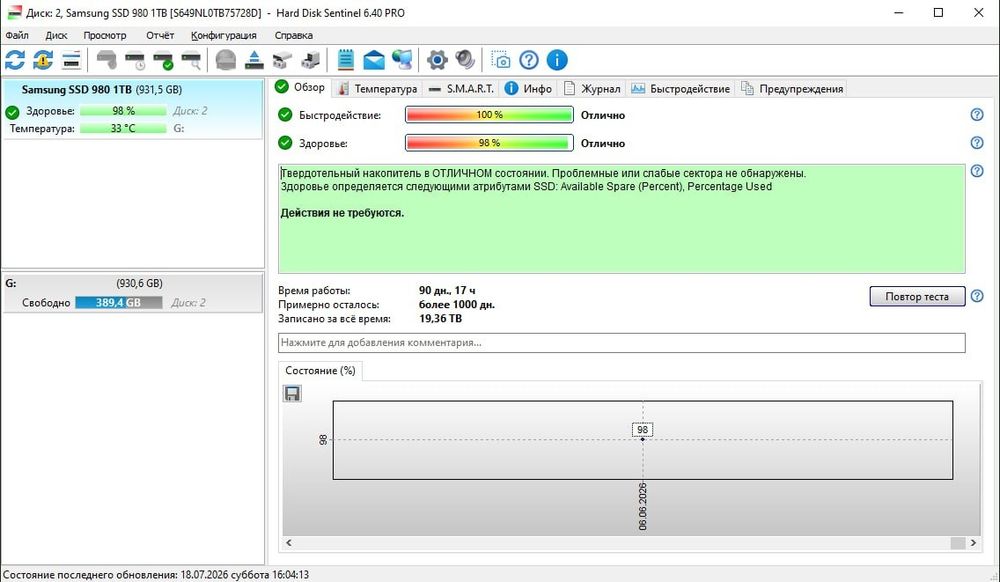Click the free space 389,4 GB bar
This screenshot has height=582, width=1000.
[x=119, y=303]
